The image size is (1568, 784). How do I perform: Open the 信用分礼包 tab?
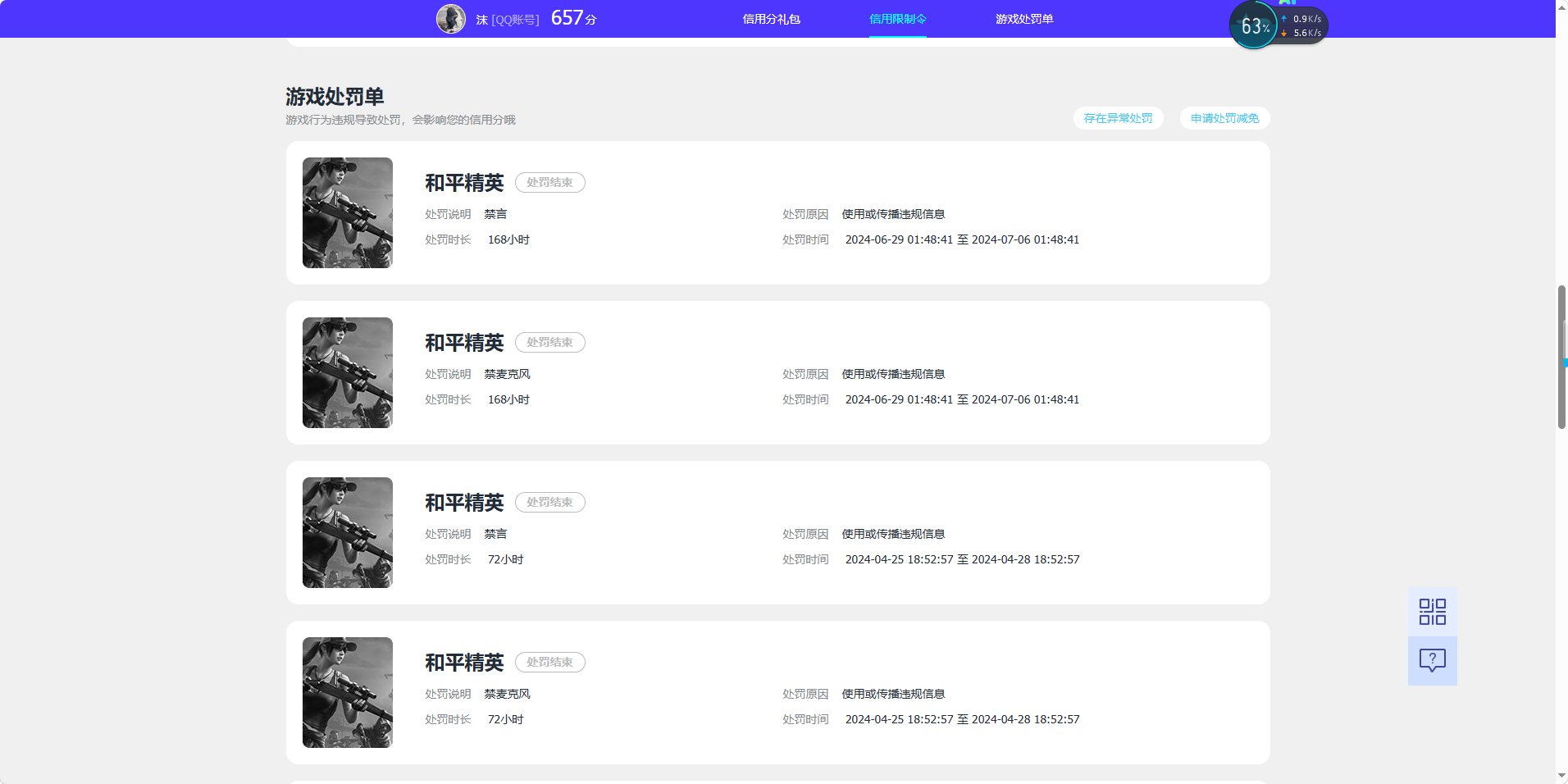click(x=771, y=19)
